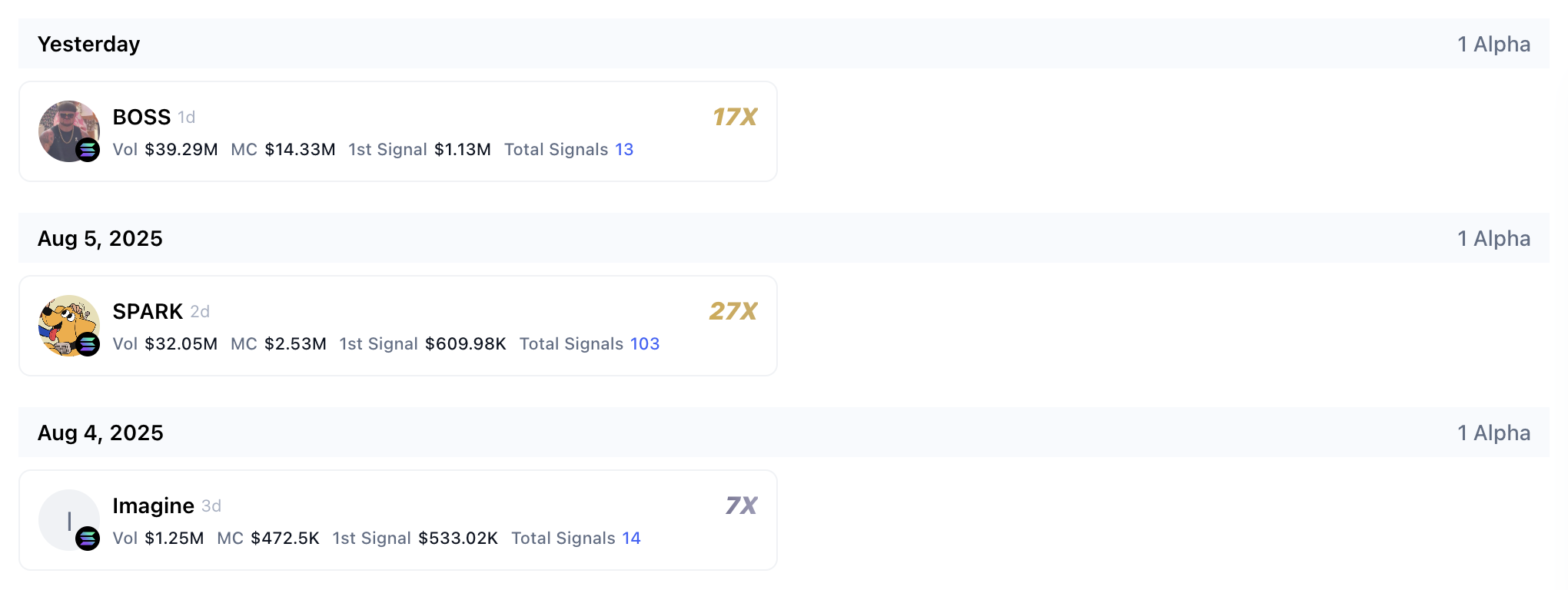Click the 27X multiplier badge on SPARK
Screen dimensions: 1568x590
(733, 310)
